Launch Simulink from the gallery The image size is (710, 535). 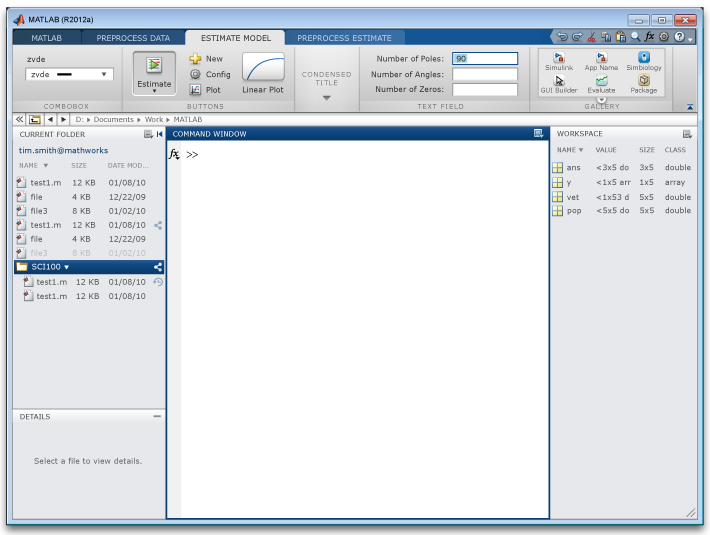(559, 62)
